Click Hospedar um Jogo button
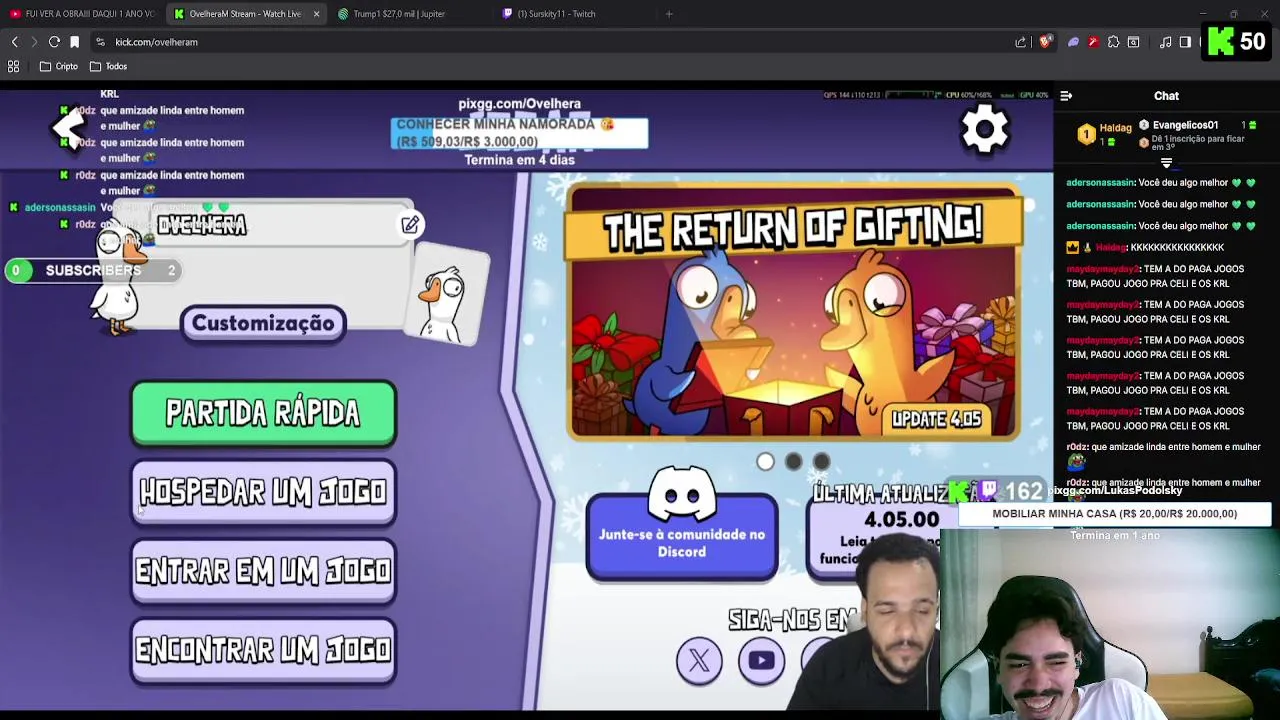1280x720 pixels. 263,492
